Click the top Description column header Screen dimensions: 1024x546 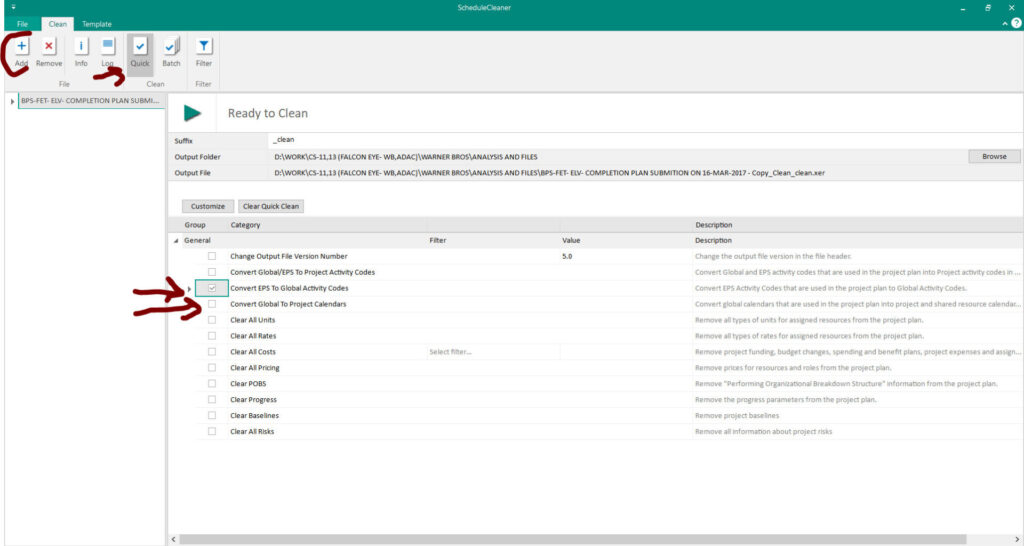713,225
